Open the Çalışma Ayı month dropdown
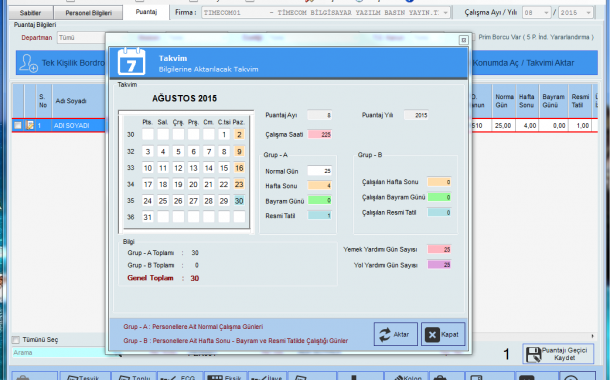610x380 pixels. pos(546,13)
